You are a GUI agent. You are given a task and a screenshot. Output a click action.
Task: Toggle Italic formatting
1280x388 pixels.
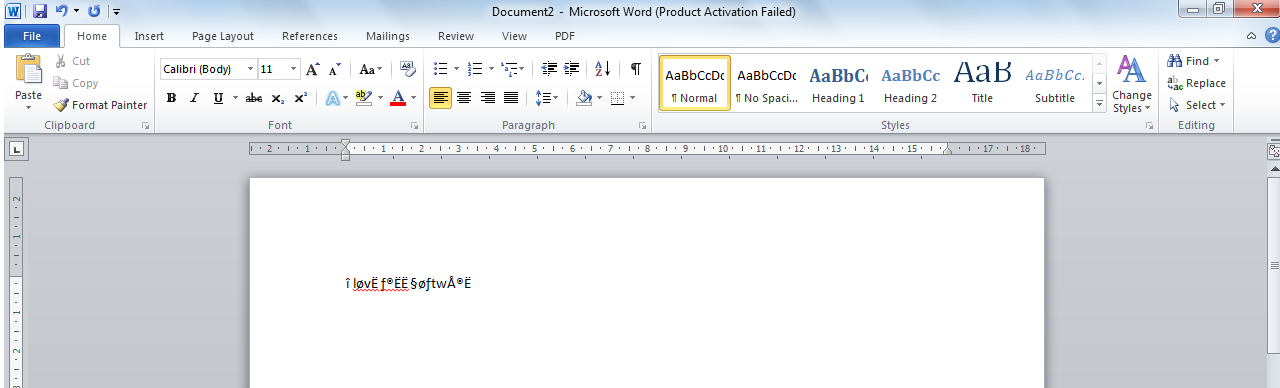pyautogui.click(x=193, y=98)
